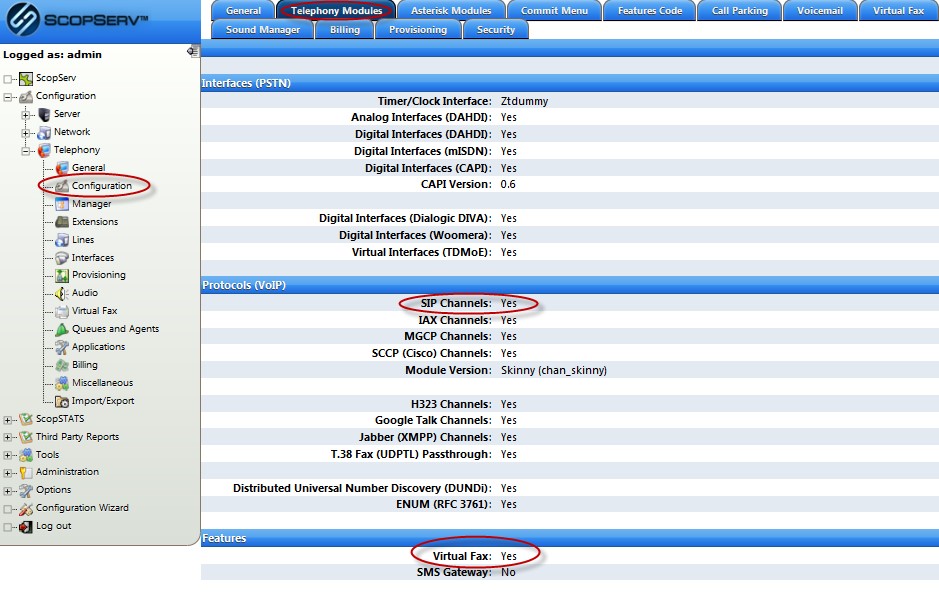The height and width of the screenshot is (594, 939).
Task: Open the Features Code tab
Action: pos(650,11)
